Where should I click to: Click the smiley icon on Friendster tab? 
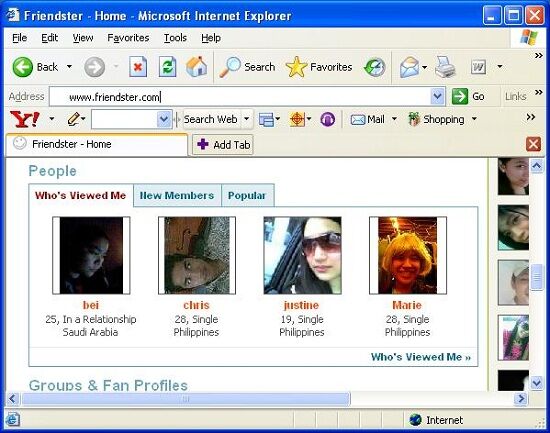tap(20, 143)
